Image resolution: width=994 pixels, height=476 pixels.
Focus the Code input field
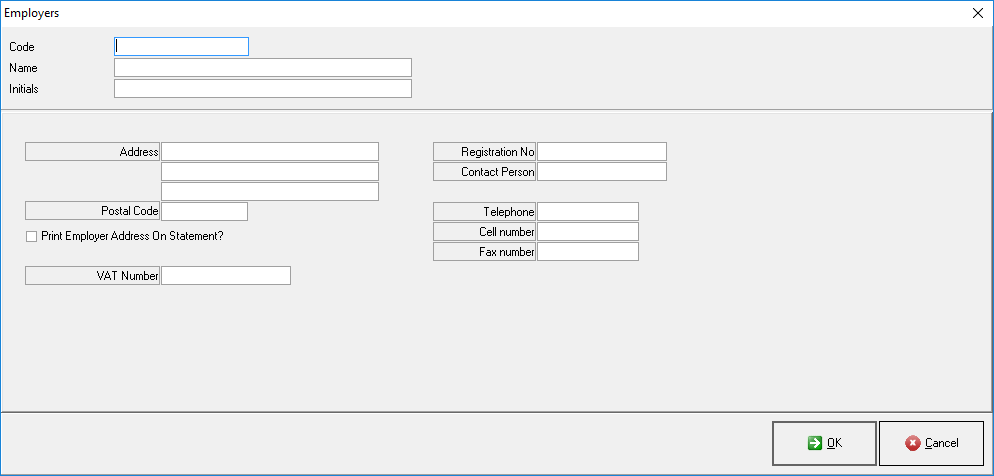tap(181, 46)
